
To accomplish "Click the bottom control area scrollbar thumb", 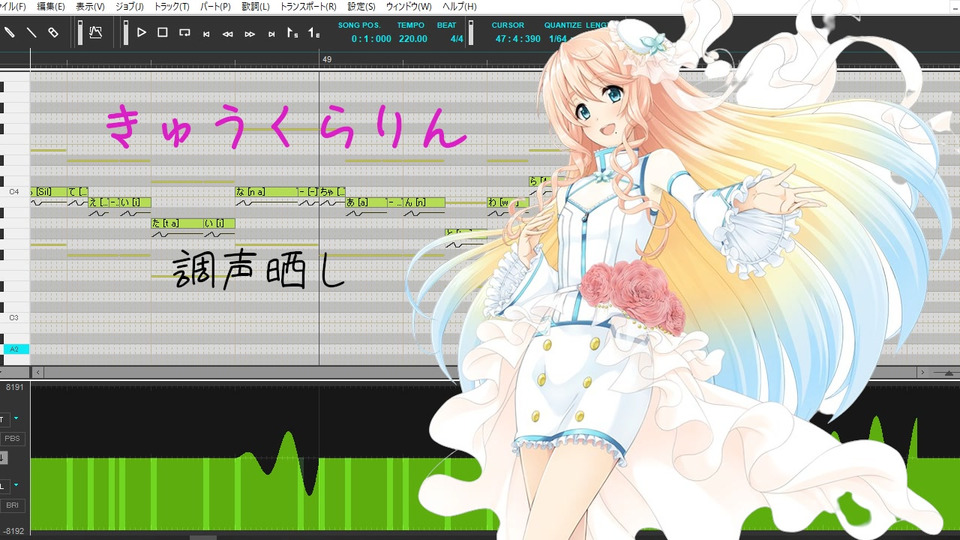I will point(203,537).
